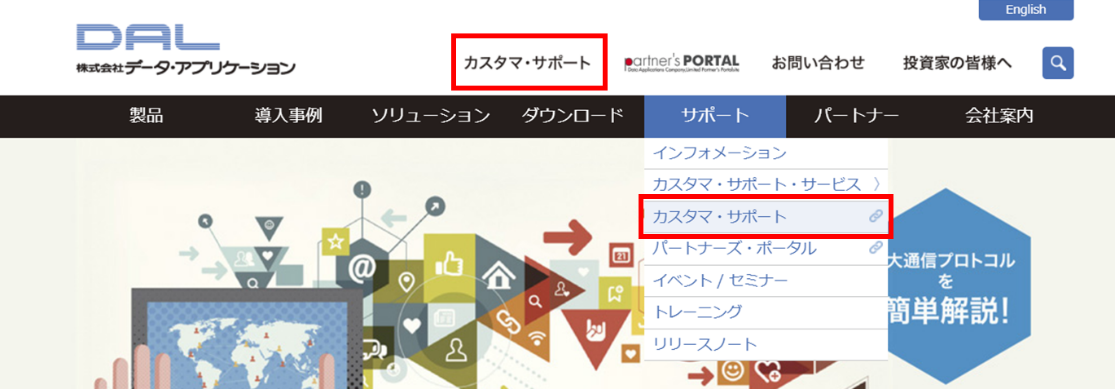
Task: Select イベント / セミナー menu entry
Action: [x=766, y=281]
